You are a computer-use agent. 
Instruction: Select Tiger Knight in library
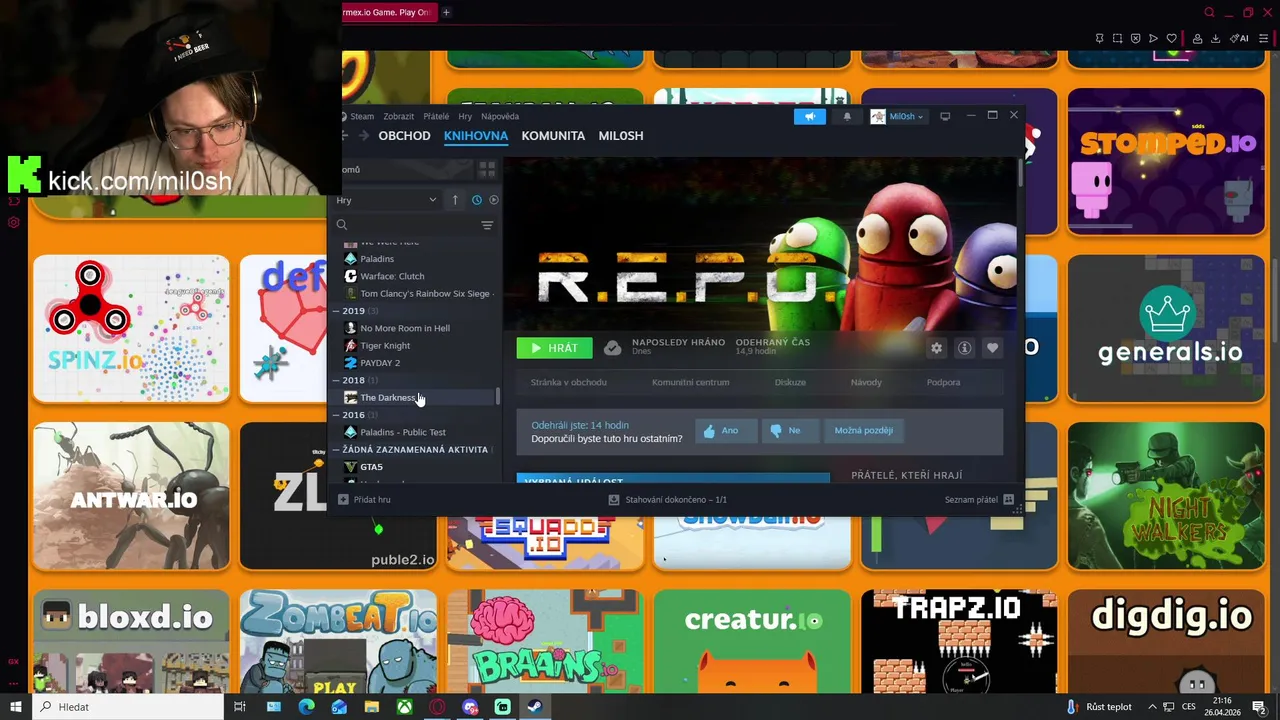[385, 346]
